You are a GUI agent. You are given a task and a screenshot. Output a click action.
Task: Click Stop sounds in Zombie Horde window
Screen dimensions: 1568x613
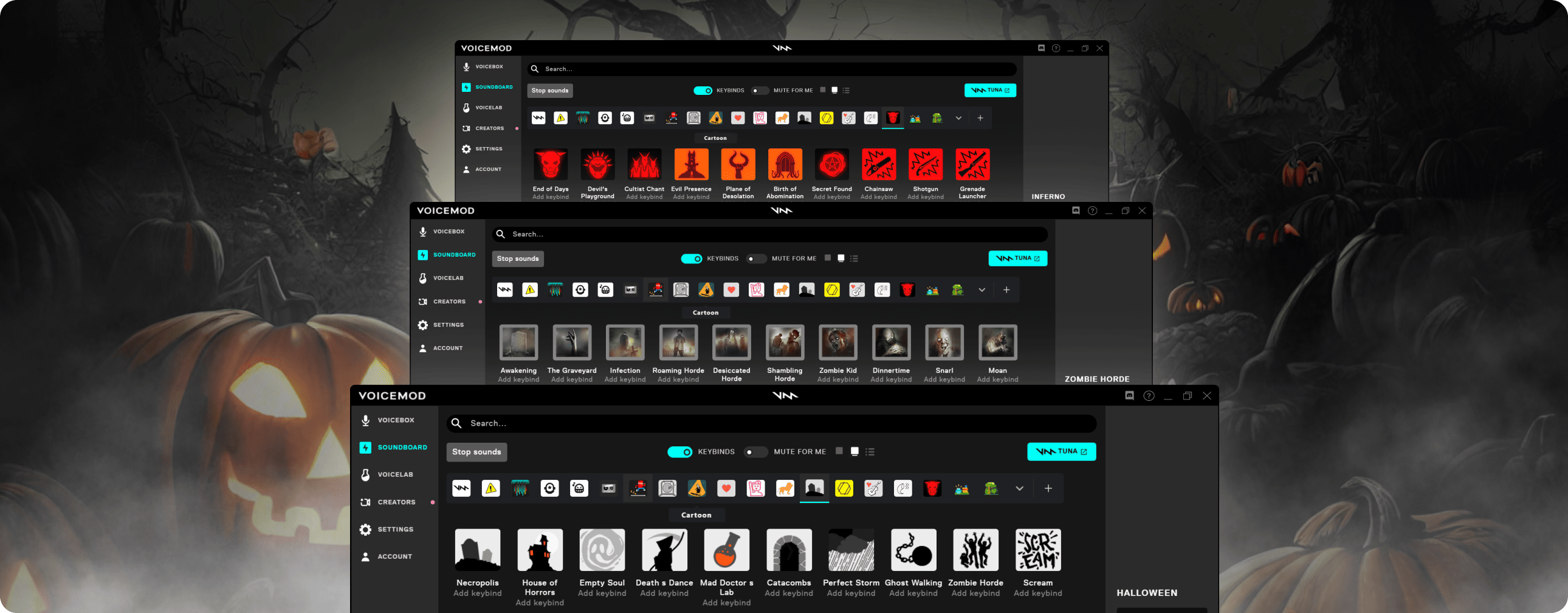pos(518,259)
